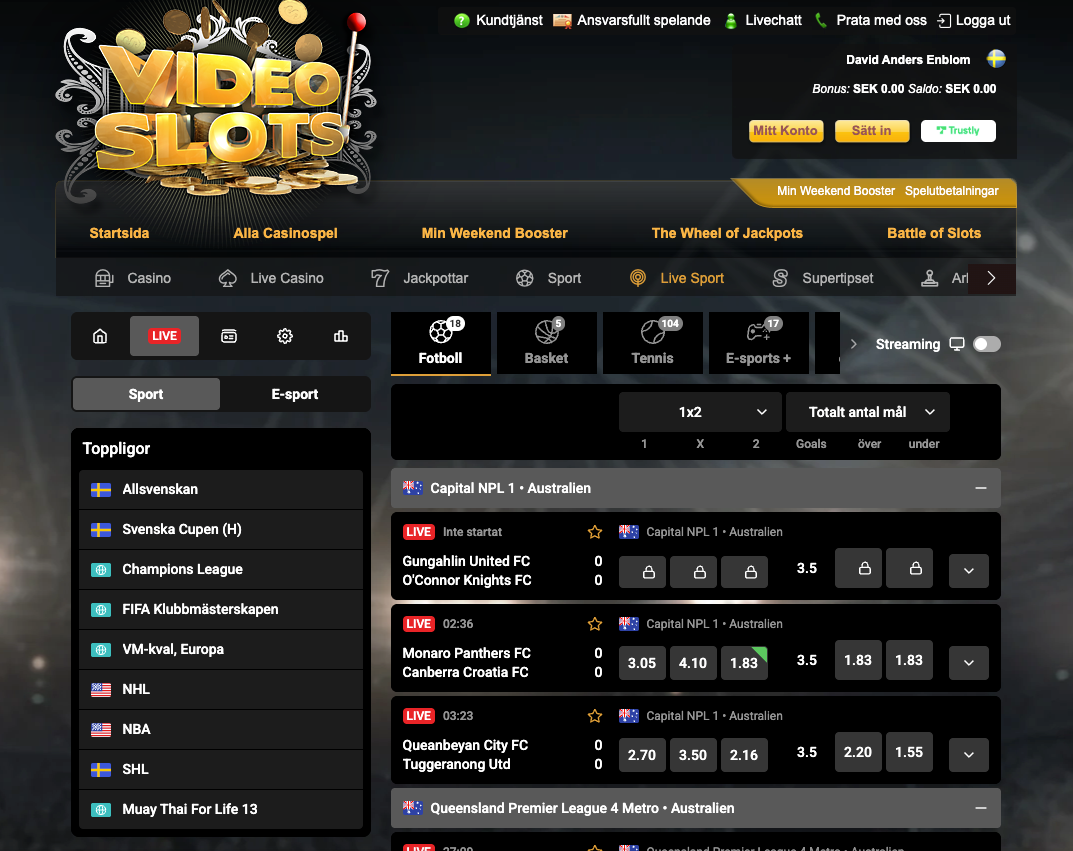Open the statistics bar chart icon

[341, 336]
